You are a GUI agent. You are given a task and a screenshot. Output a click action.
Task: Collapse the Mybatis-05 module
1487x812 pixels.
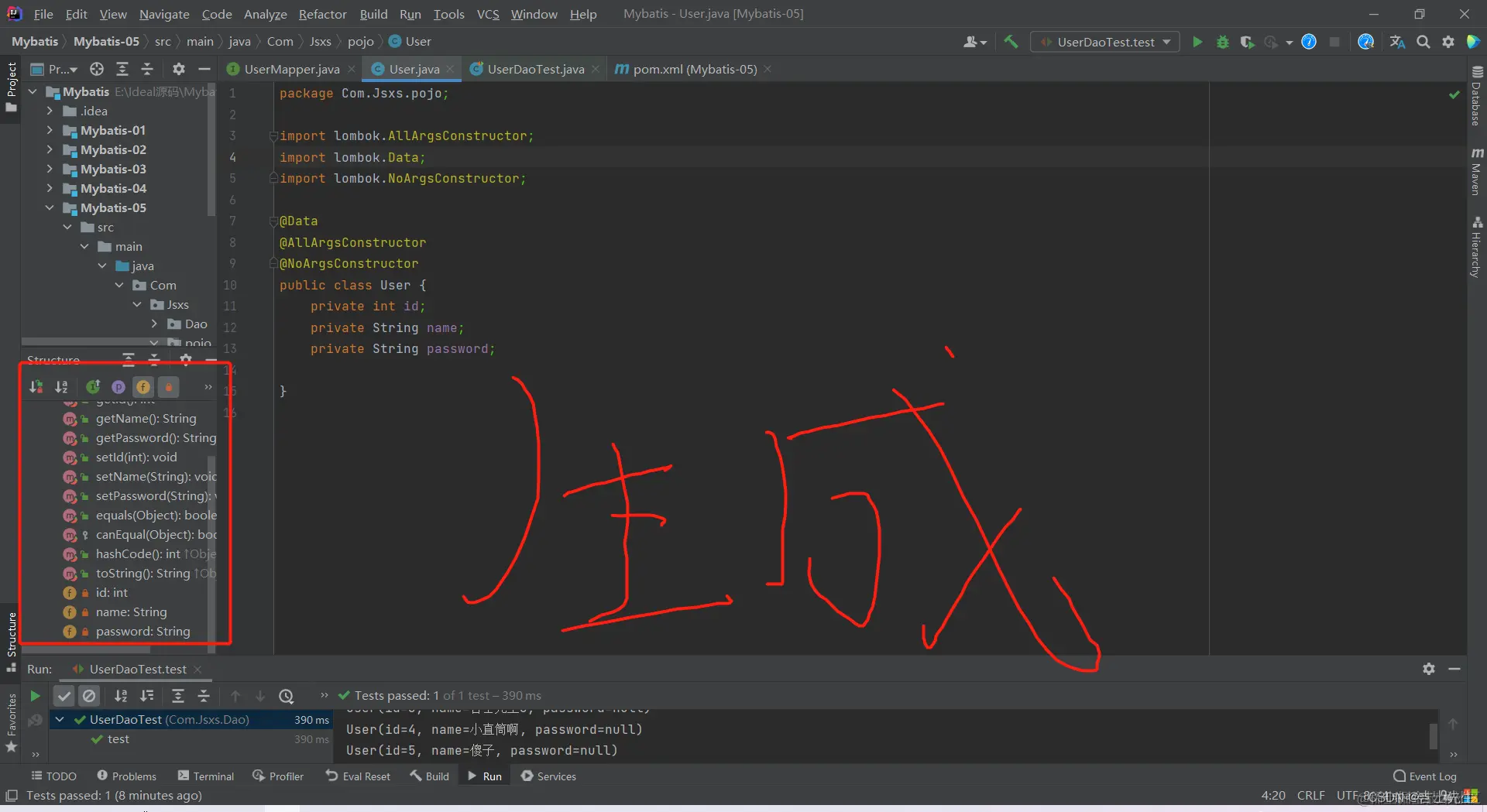[x=50, y=207]
